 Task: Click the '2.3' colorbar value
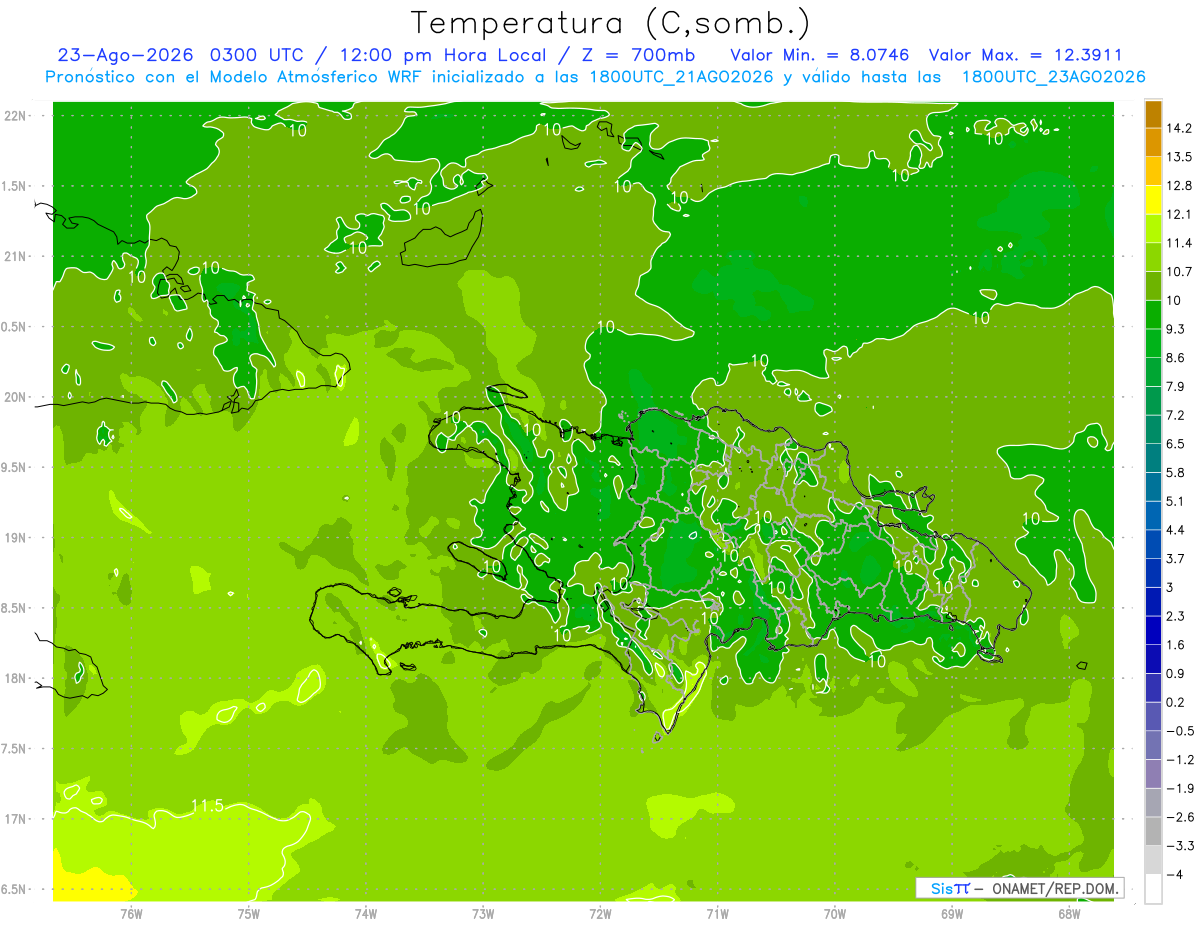pos(1175,616)
